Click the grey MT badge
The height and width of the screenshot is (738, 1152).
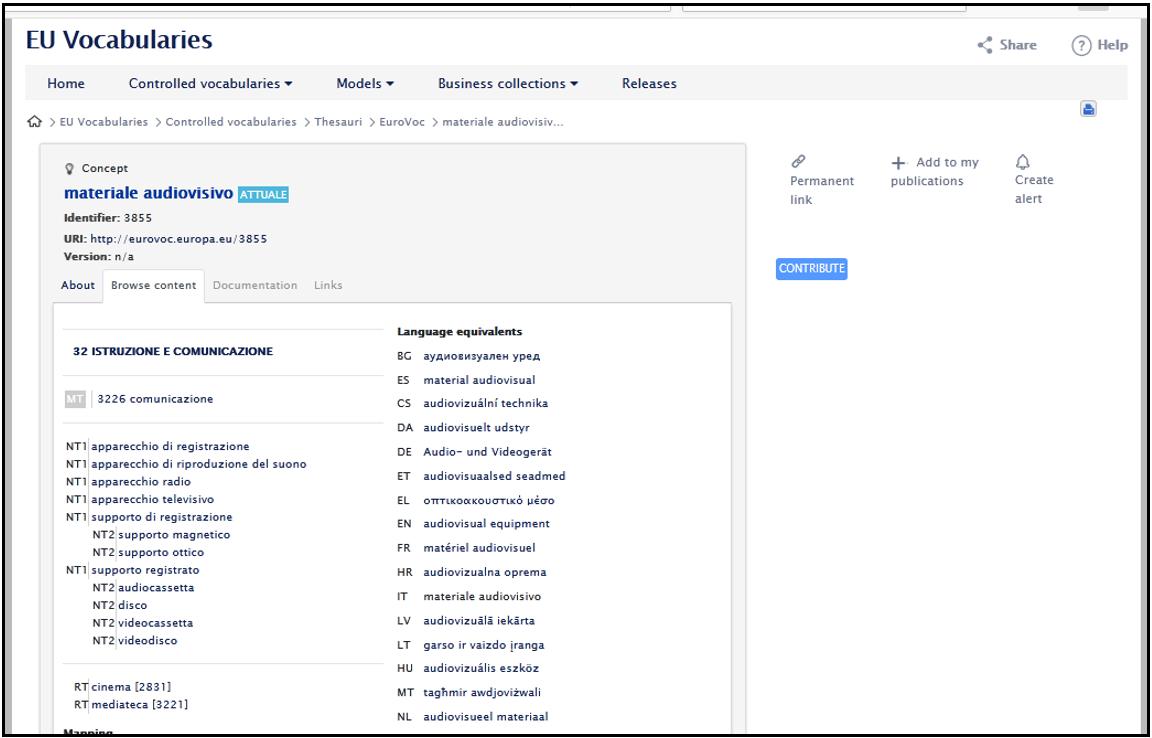click(x=75, y=399)
